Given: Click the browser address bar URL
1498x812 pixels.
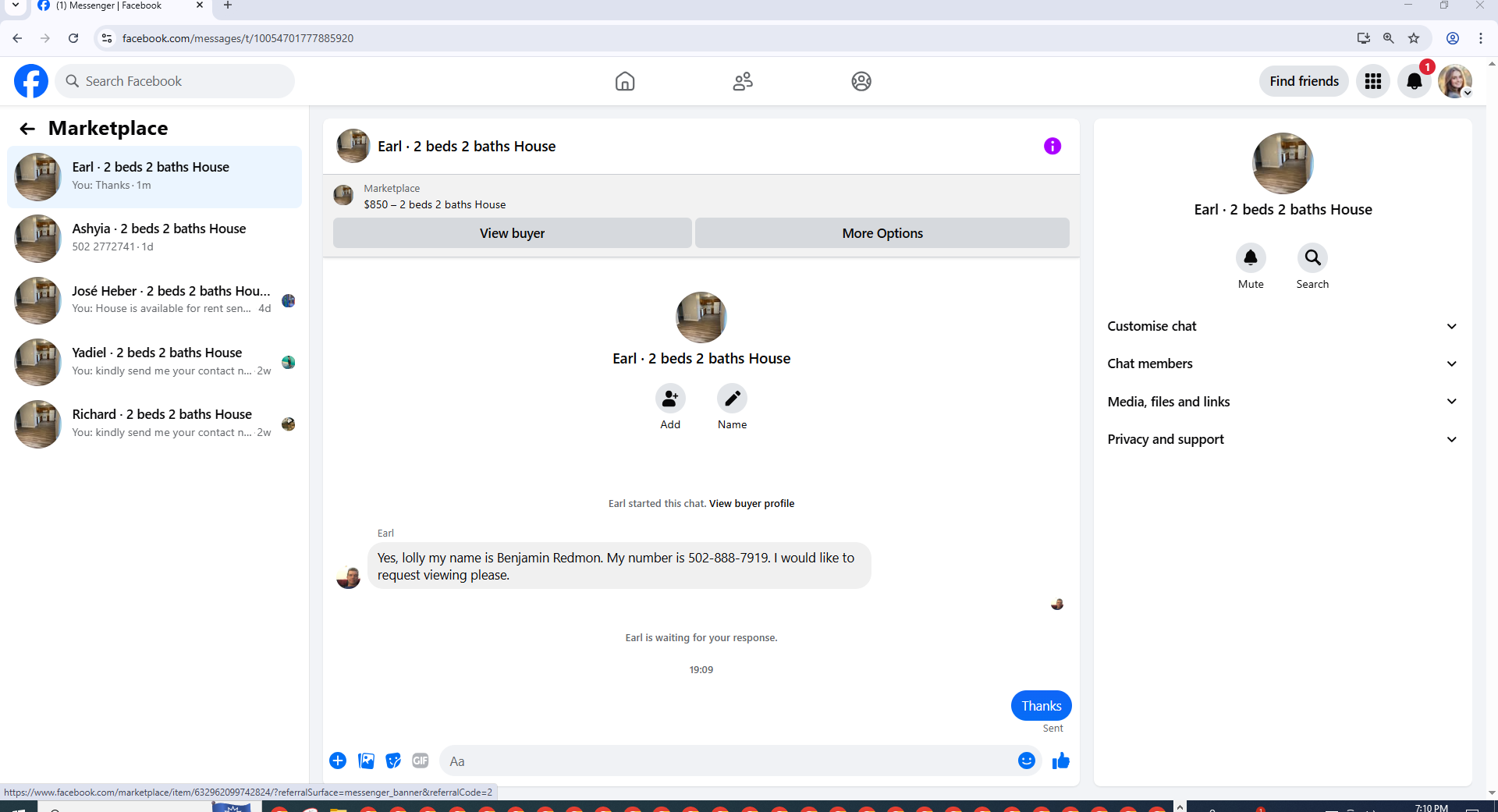Looking at the screenshot, I should (238, 38).
